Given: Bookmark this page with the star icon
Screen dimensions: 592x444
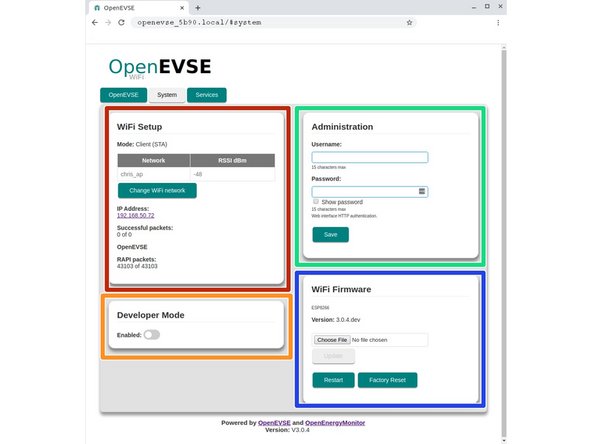Looking at the screenshot, I should tap(409, 23).
